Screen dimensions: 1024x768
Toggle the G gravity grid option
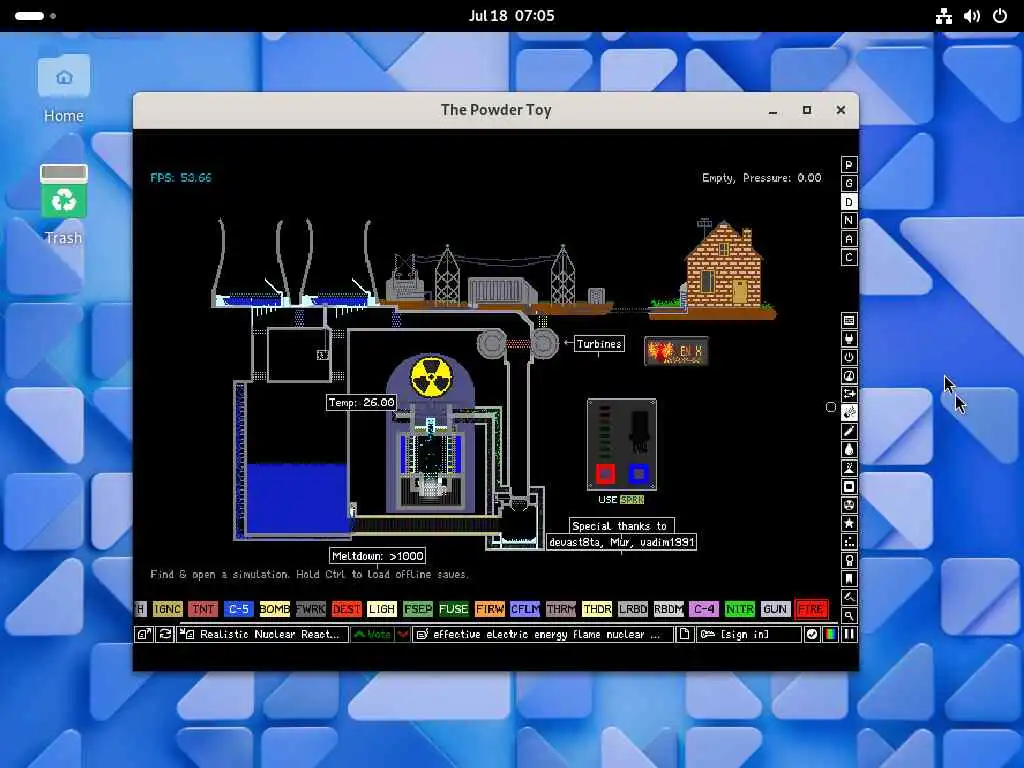point(849,184)
